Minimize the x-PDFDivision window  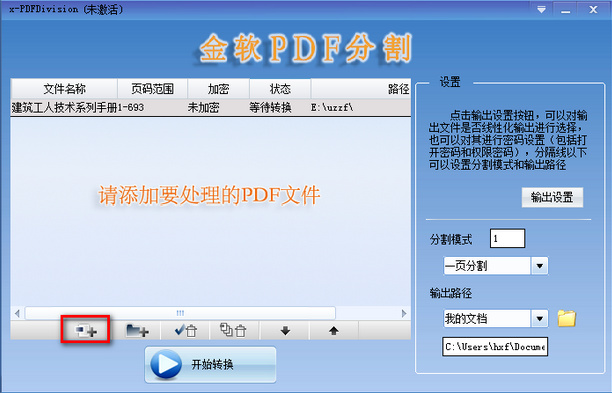point(566,10)
